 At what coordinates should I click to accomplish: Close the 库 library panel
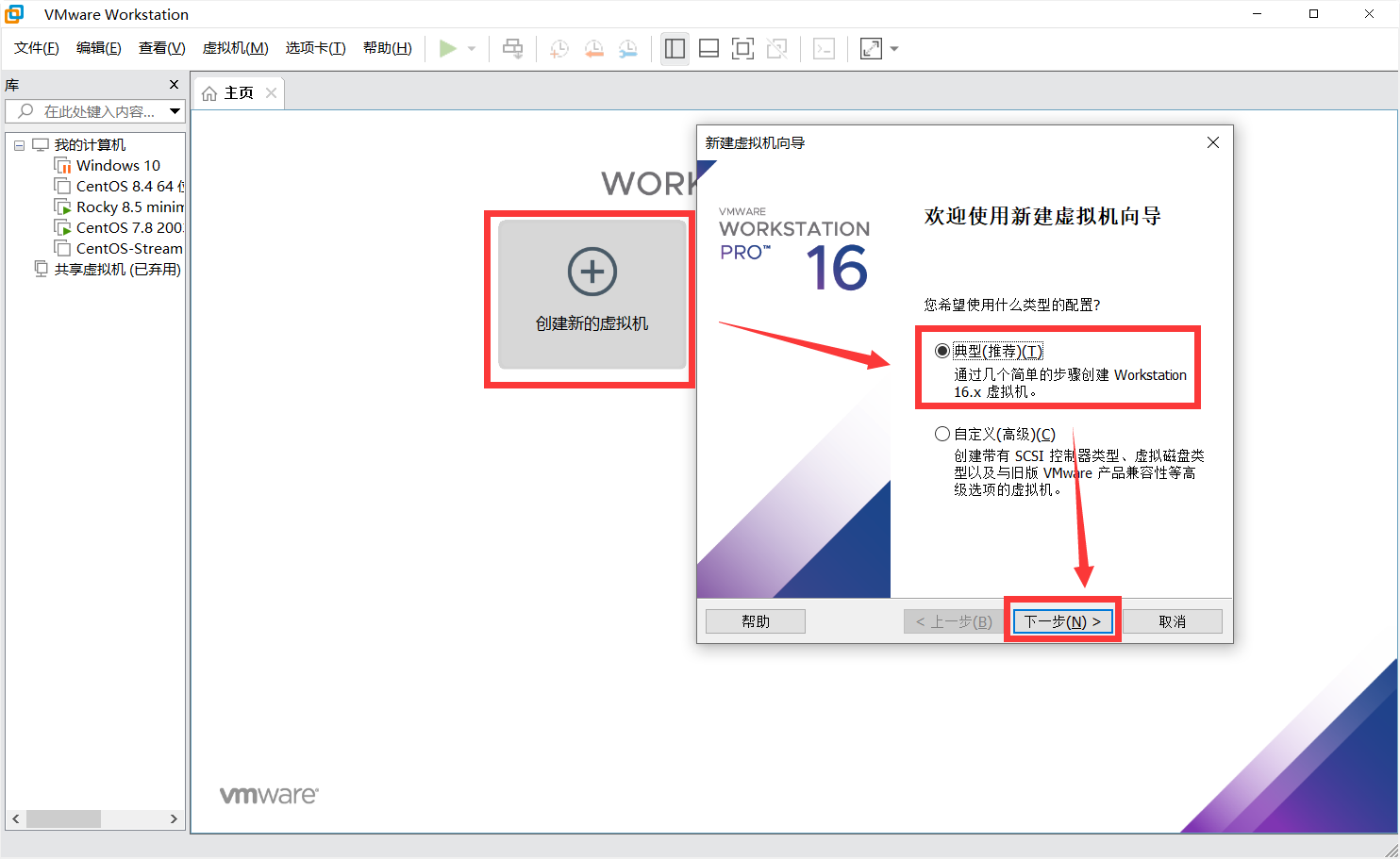coord(174,85)
